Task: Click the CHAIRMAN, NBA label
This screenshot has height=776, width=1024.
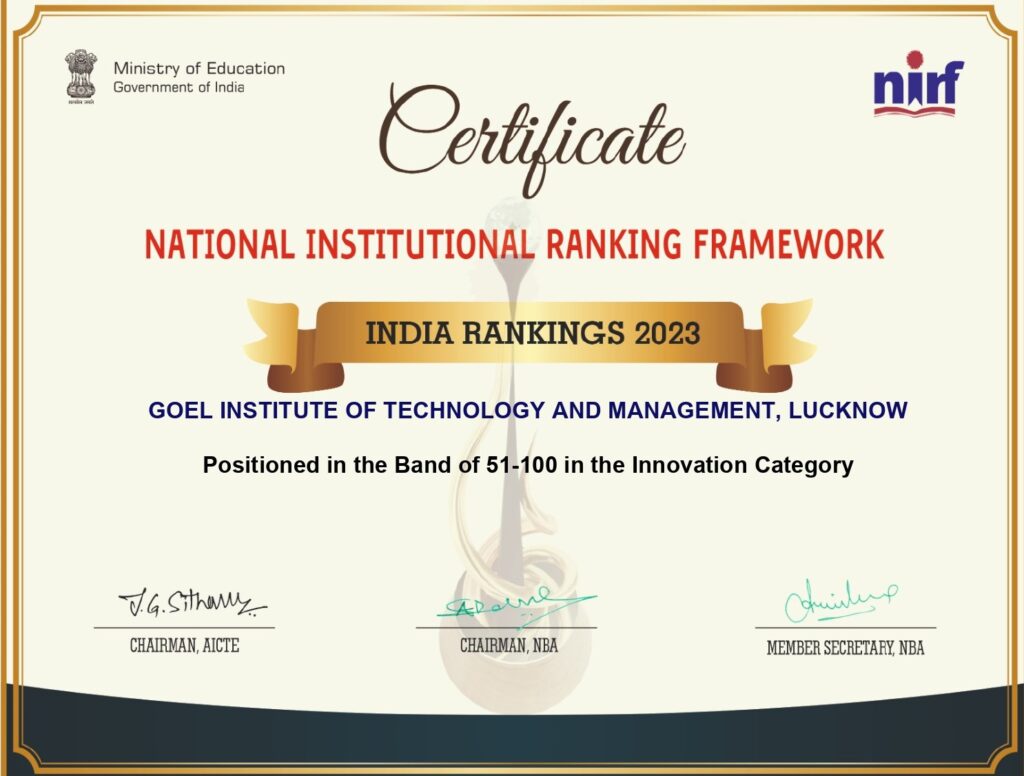Action: 509,646
